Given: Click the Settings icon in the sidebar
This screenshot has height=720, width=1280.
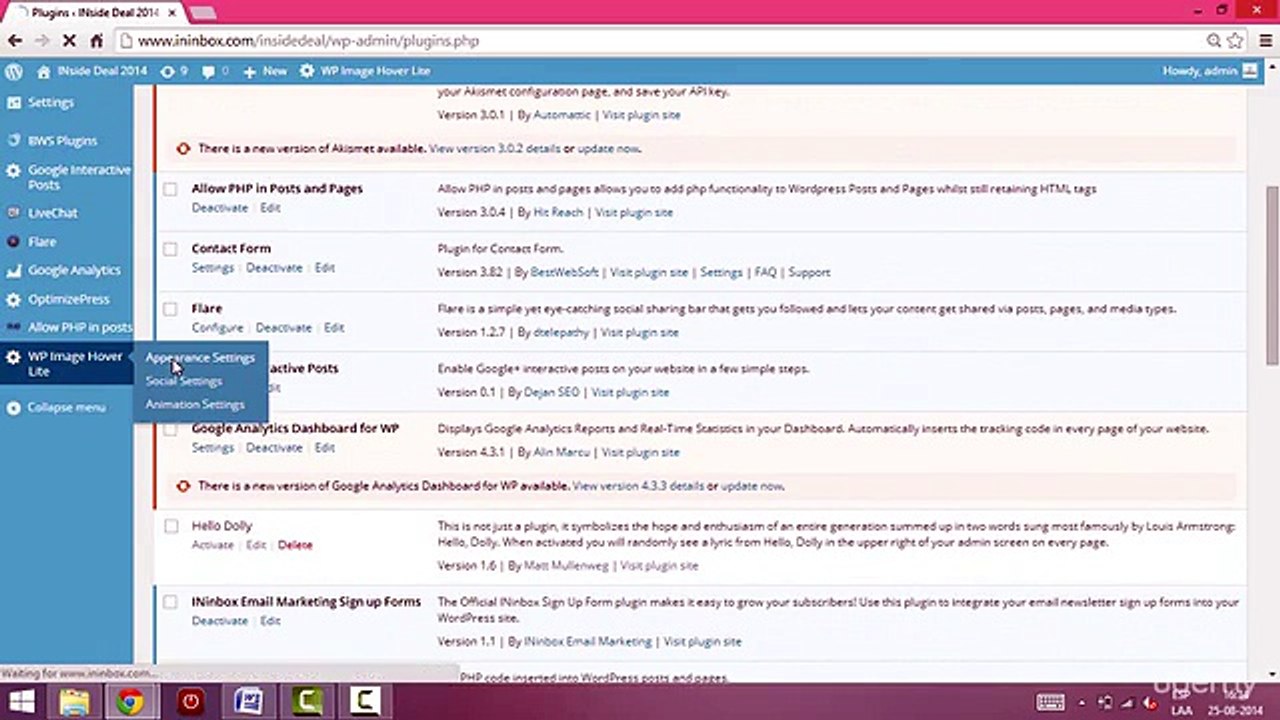Looking at the screenshot, I should point(13,102).
